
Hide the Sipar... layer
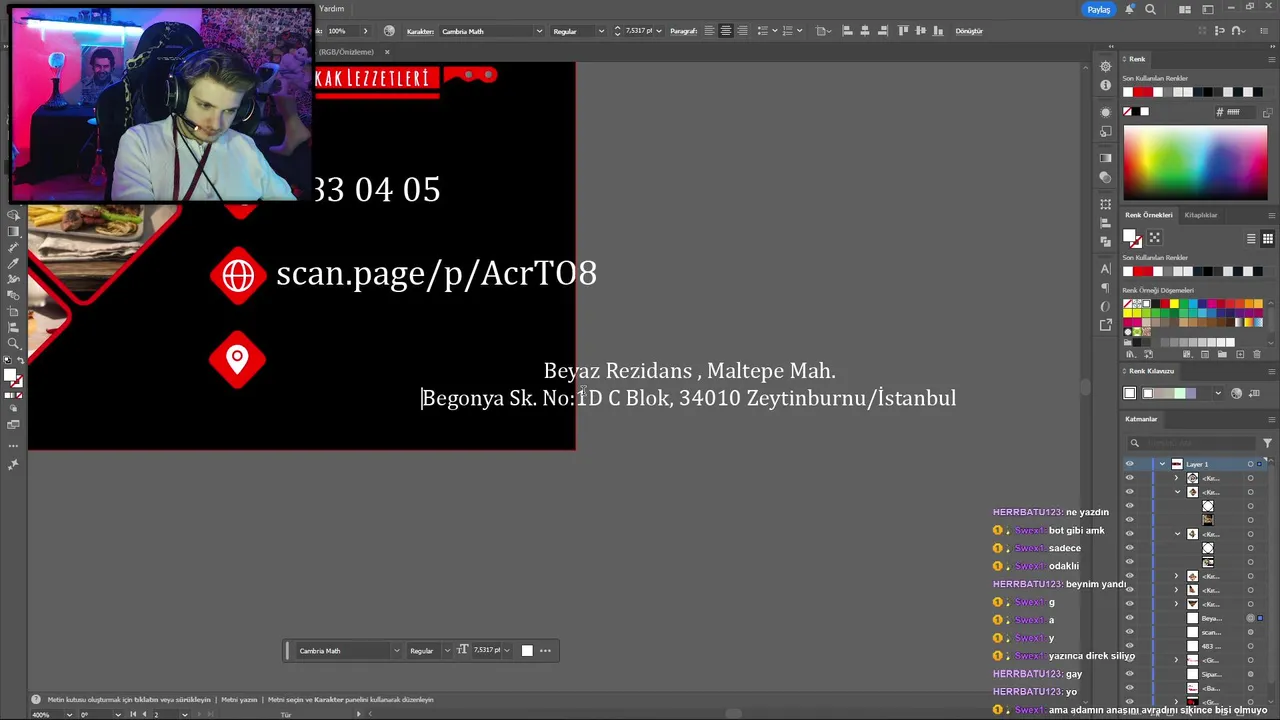pyautogui.click(x=1130, y=674)
